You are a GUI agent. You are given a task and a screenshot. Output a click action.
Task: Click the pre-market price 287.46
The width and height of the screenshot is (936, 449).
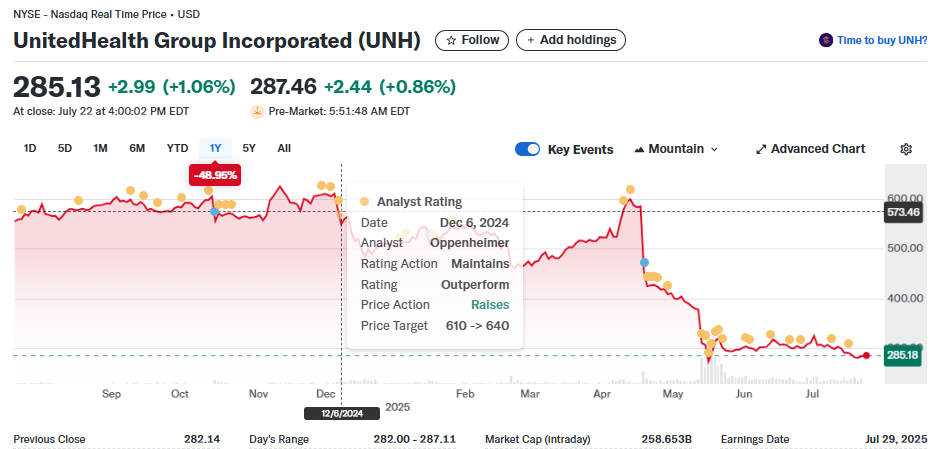coord(283,87)
